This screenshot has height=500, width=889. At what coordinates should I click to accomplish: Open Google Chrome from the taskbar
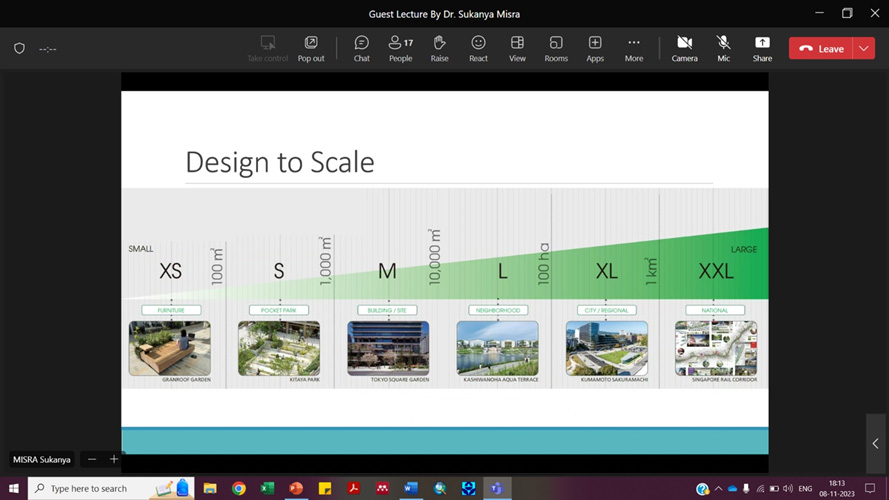239,488
